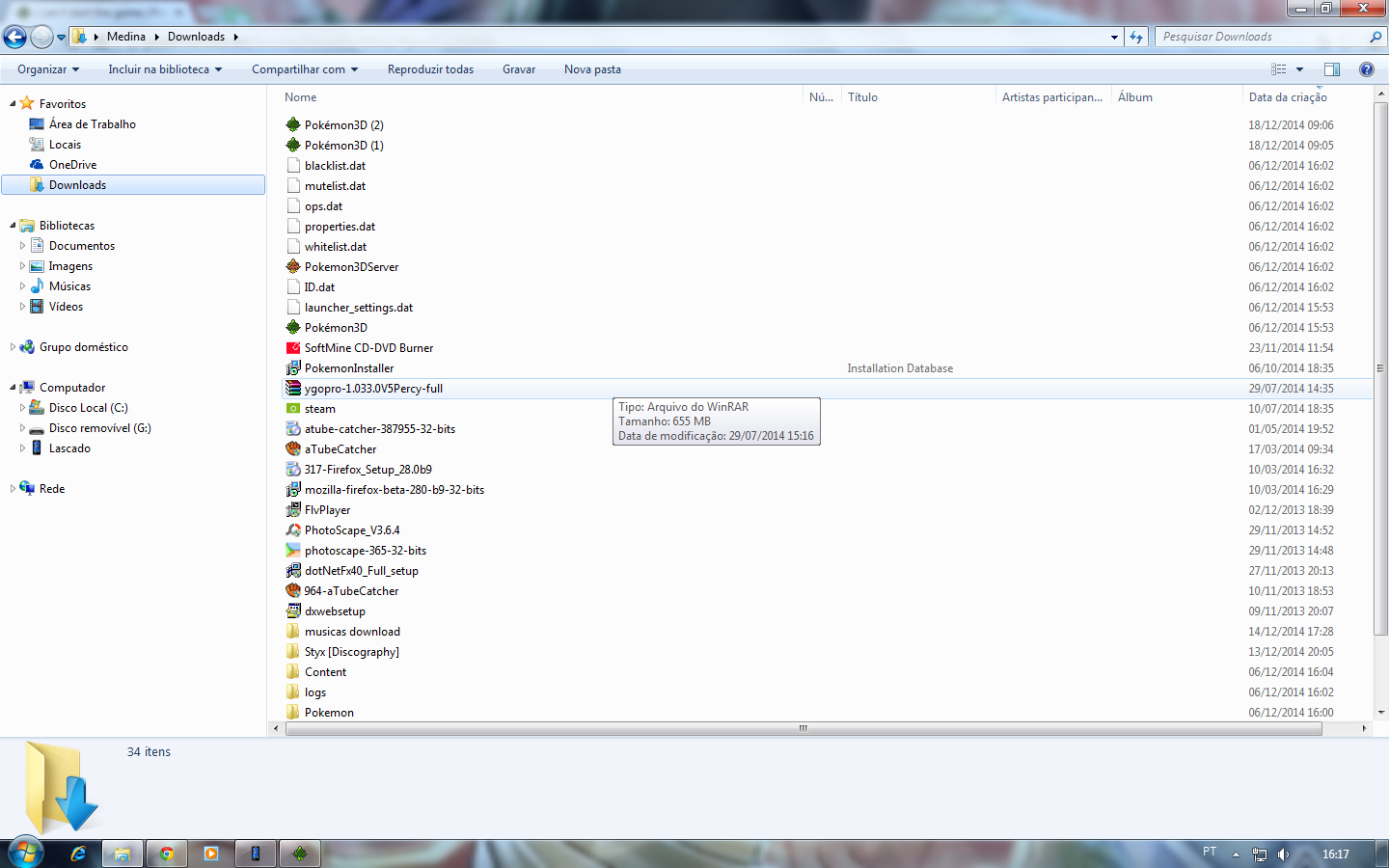Viewport: 1389px width, 868px height.
Task: Select the PokemonInstaller file icon
Action: pyautogui.click(x=293, y=367)
